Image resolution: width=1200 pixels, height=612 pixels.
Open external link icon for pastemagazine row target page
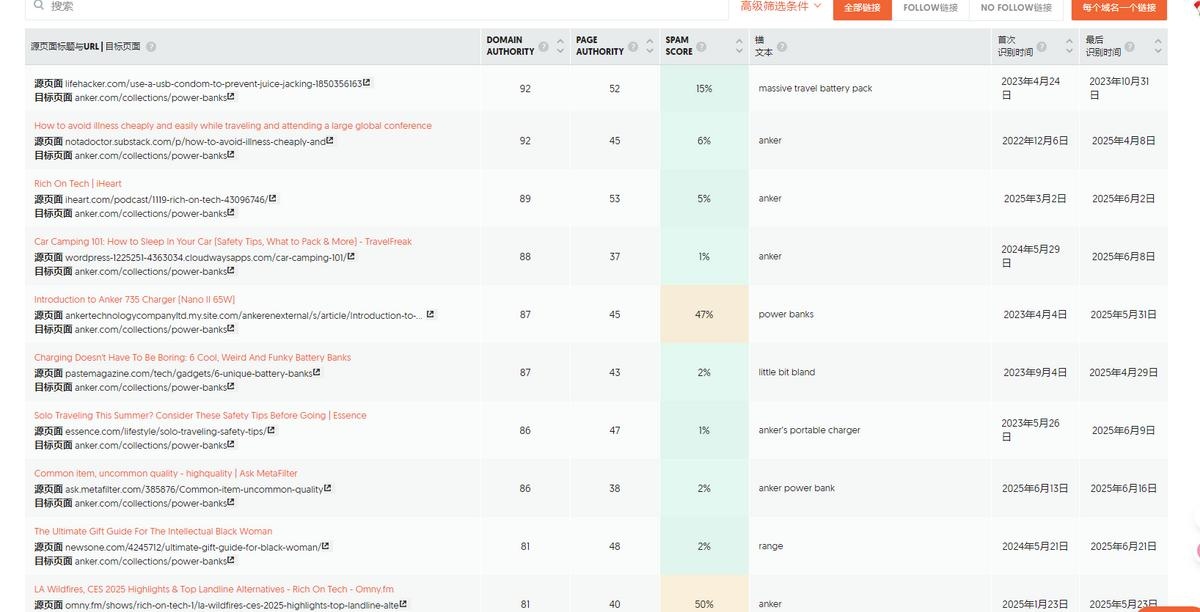pyautogui.click(x=231, y=387)
